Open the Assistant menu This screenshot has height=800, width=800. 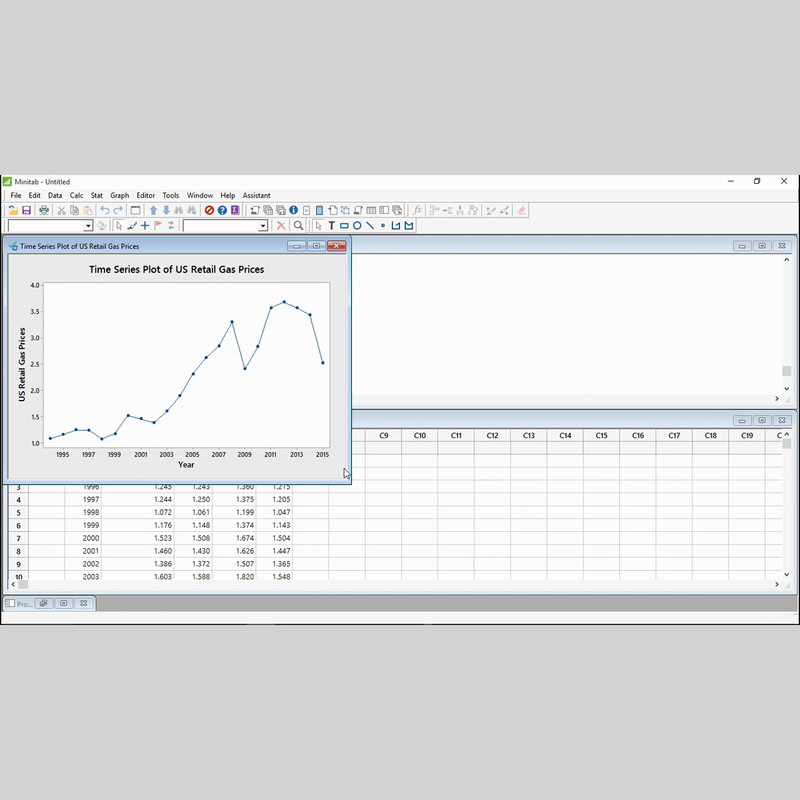[257, 196]
